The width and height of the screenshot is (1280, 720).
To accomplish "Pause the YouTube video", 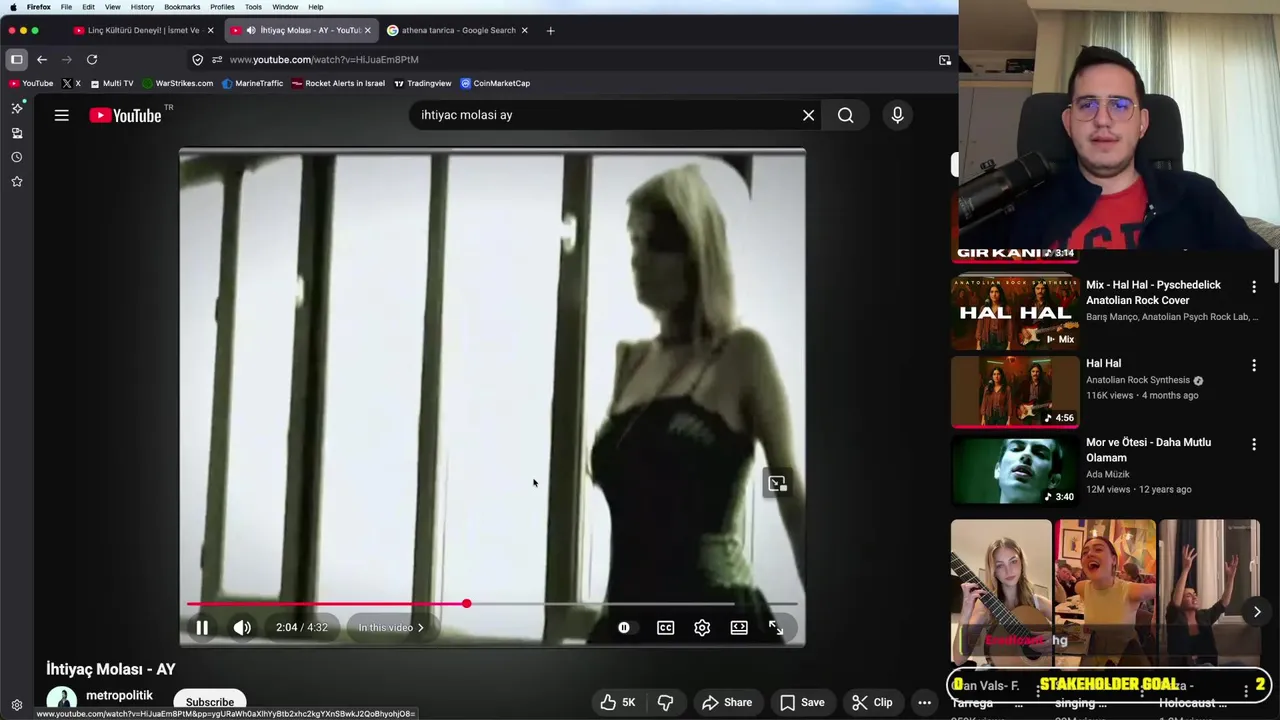I will (x=202, y=628).
